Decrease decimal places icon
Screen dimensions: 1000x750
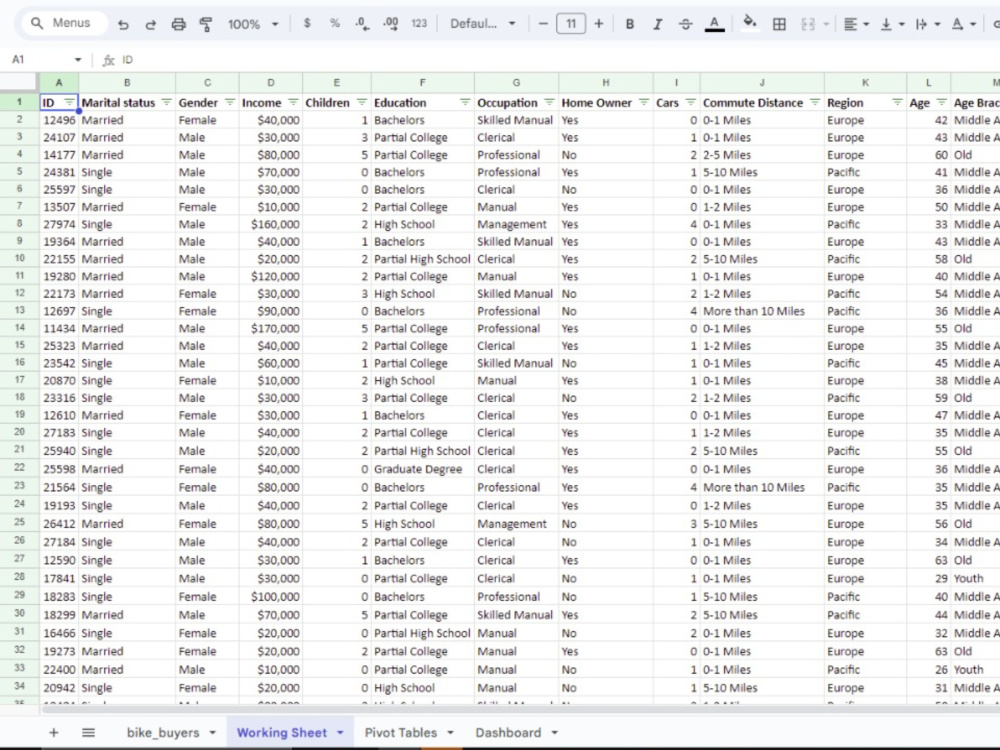(362, 24)
